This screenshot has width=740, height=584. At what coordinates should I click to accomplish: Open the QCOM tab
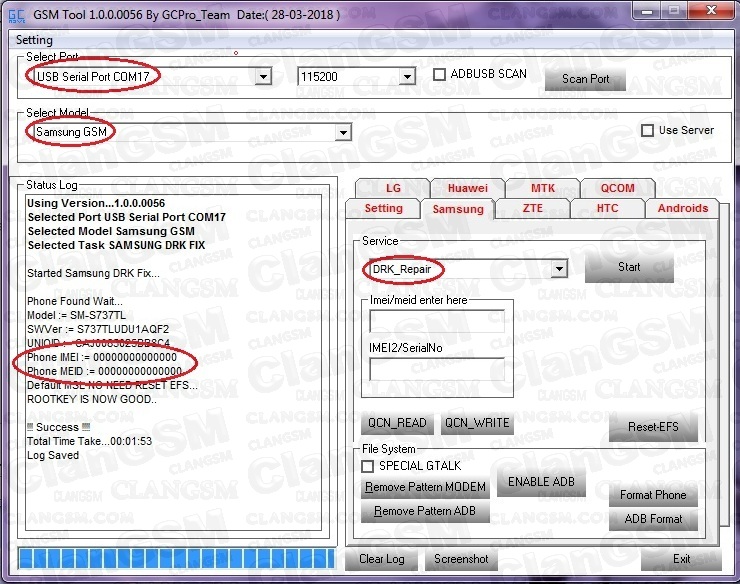click(617, 188)
